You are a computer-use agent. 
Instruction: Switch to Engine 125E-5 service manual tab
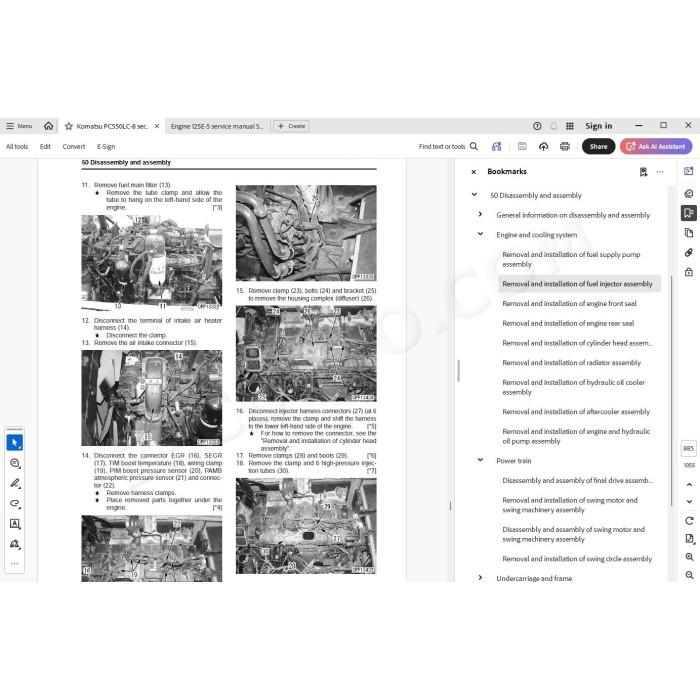pos(217,126)
